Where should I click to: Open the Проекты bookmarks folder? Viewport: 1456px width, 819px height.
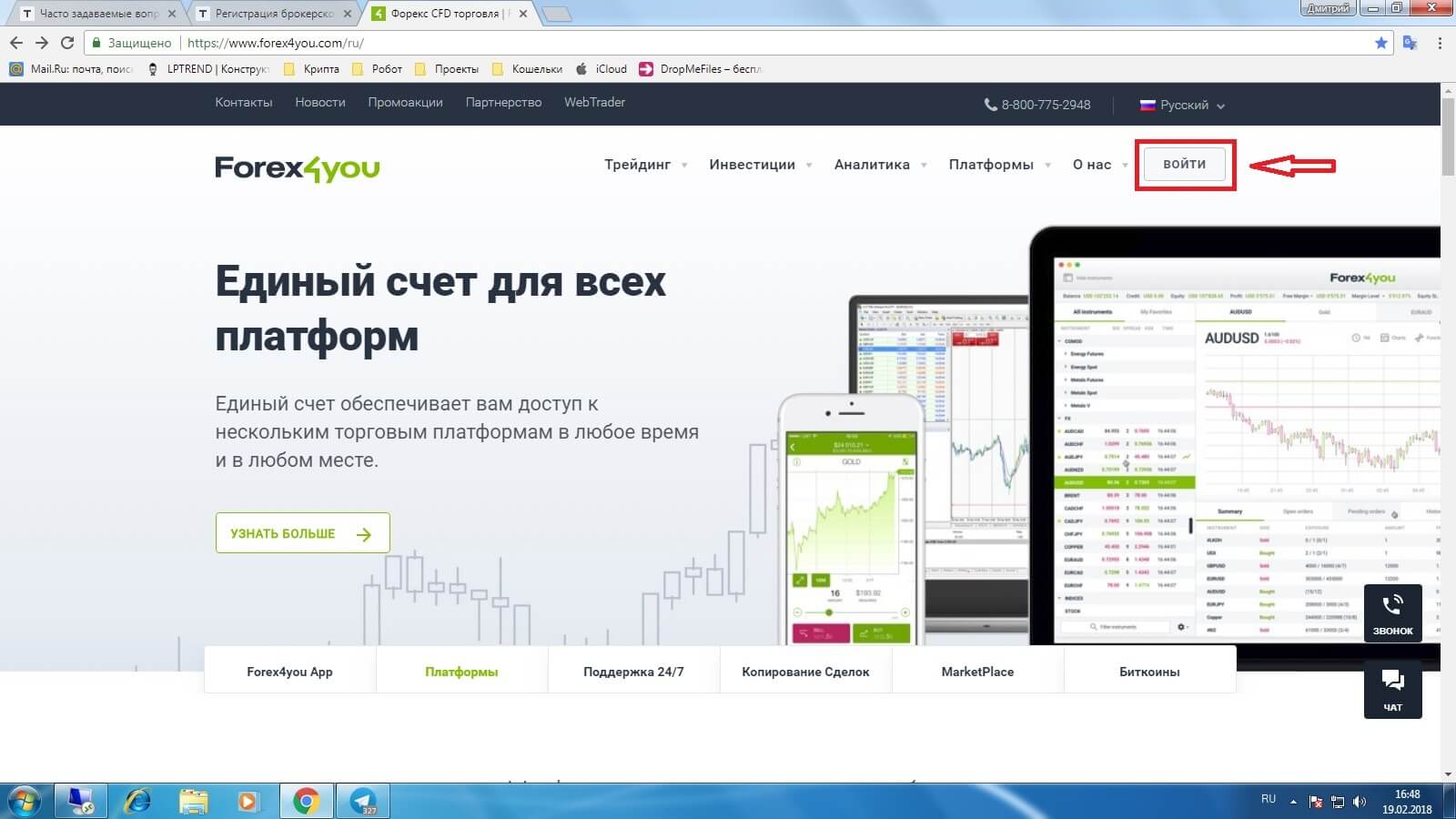446,69
